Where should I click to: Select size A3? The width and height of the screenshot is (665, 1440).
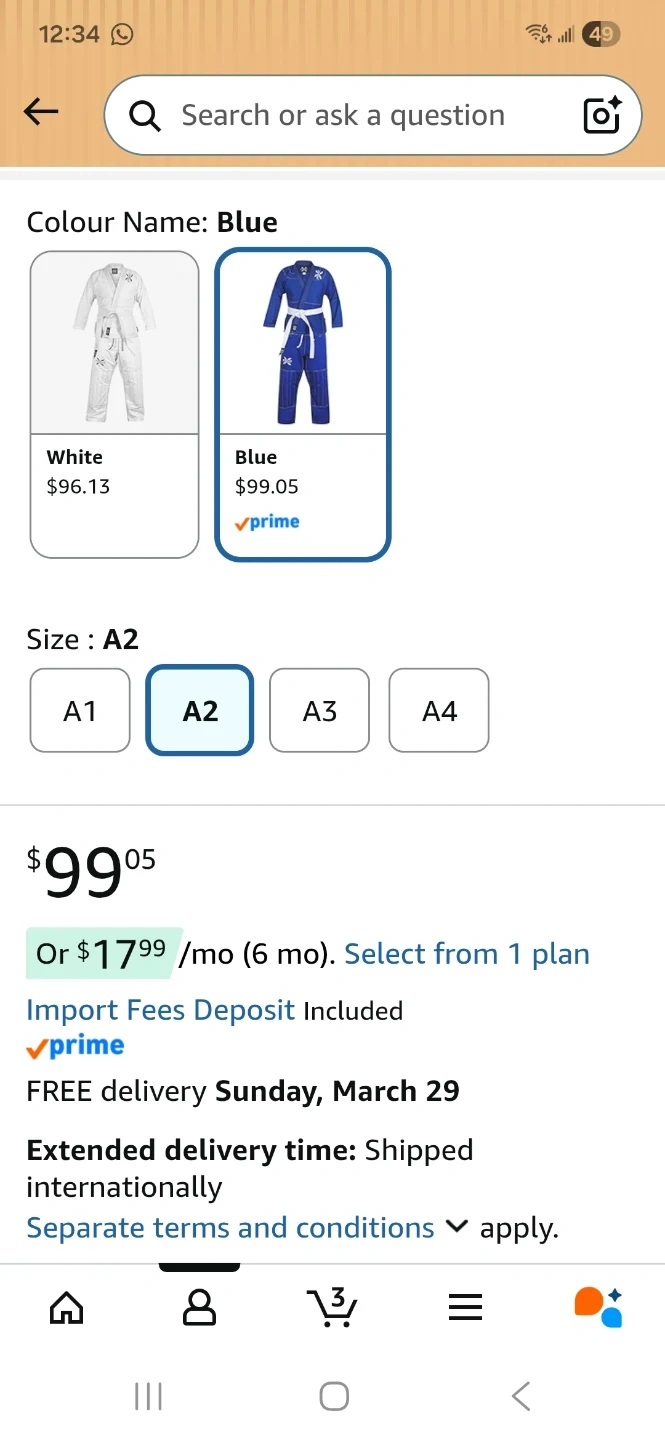click(x=319, y=711)
